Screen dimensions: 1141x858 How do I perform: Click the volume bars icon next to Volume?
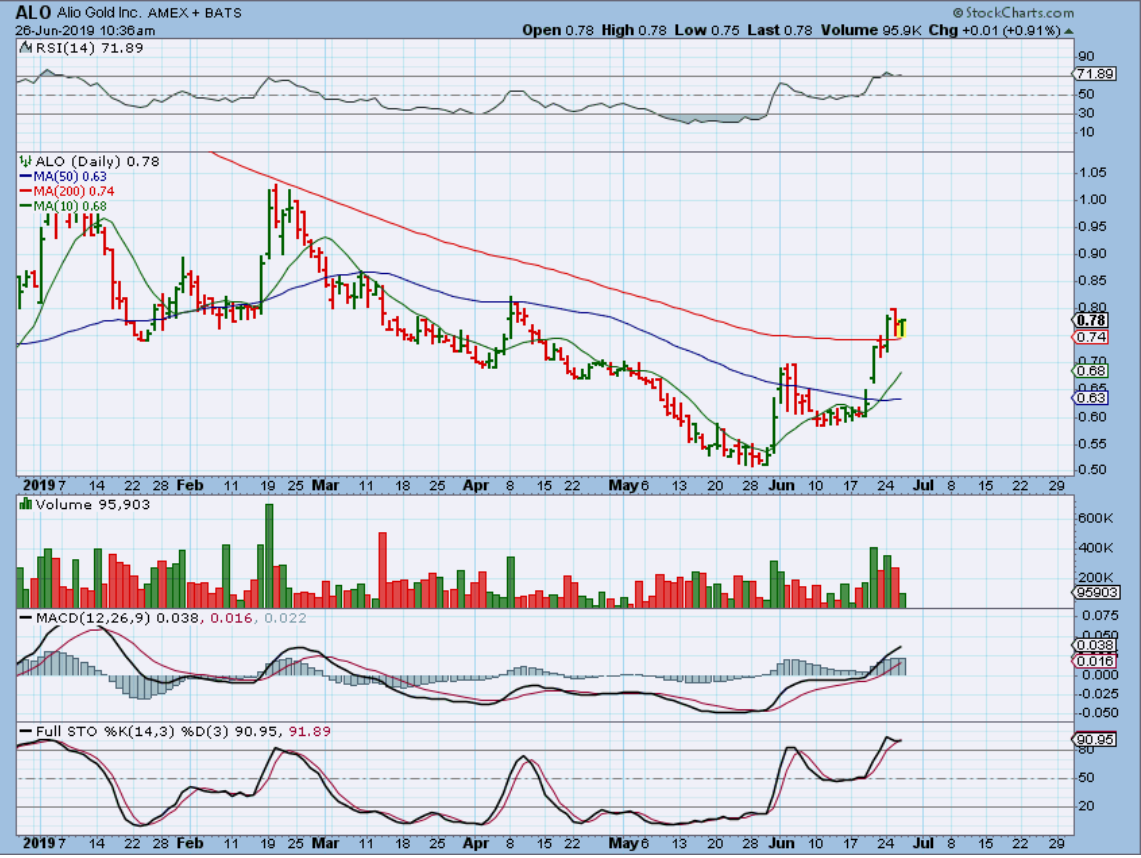click(x=25, y=504)
